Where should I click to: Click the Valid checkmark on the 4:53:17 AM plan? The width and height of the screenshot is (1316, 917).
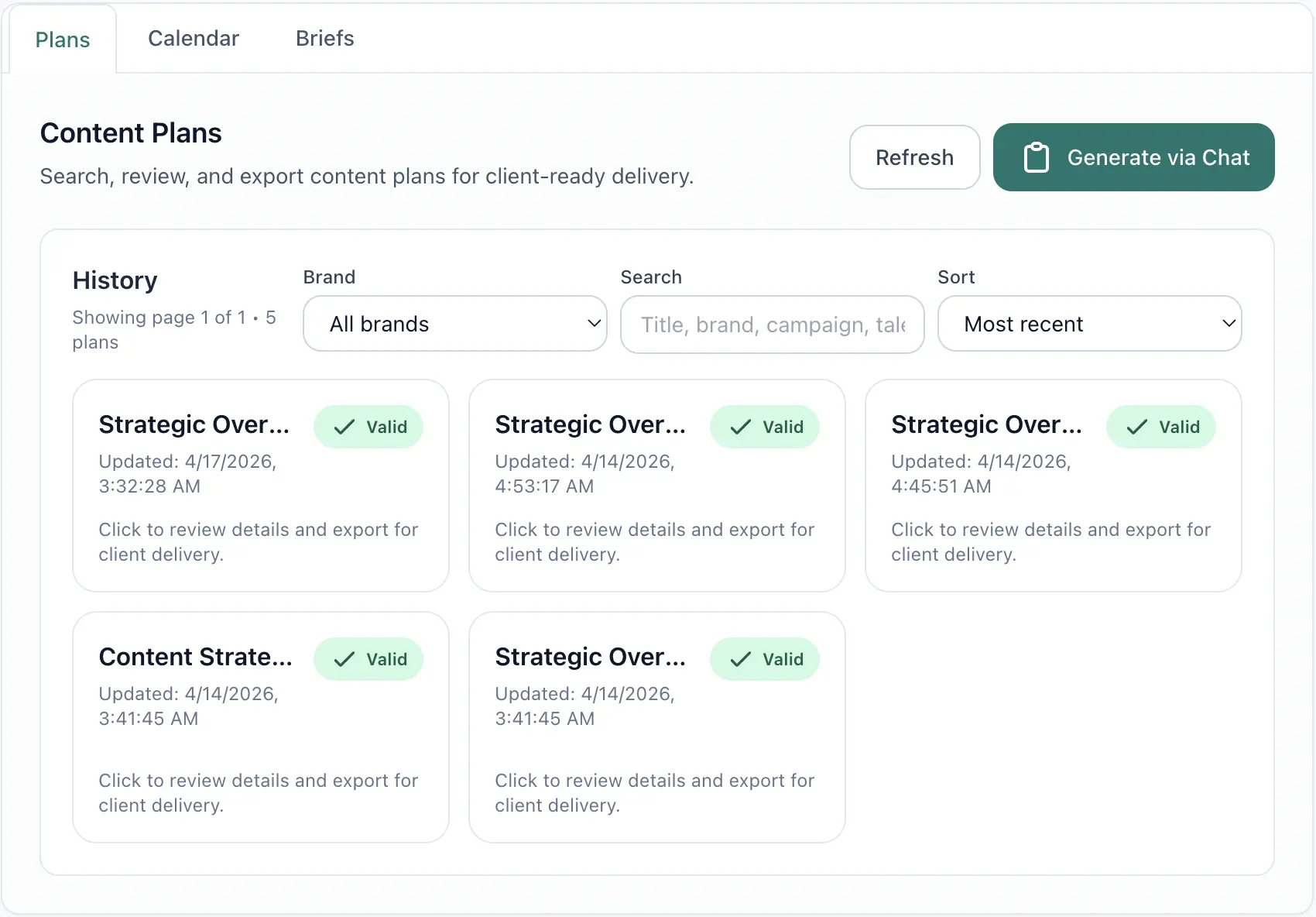tap(741, 427)
